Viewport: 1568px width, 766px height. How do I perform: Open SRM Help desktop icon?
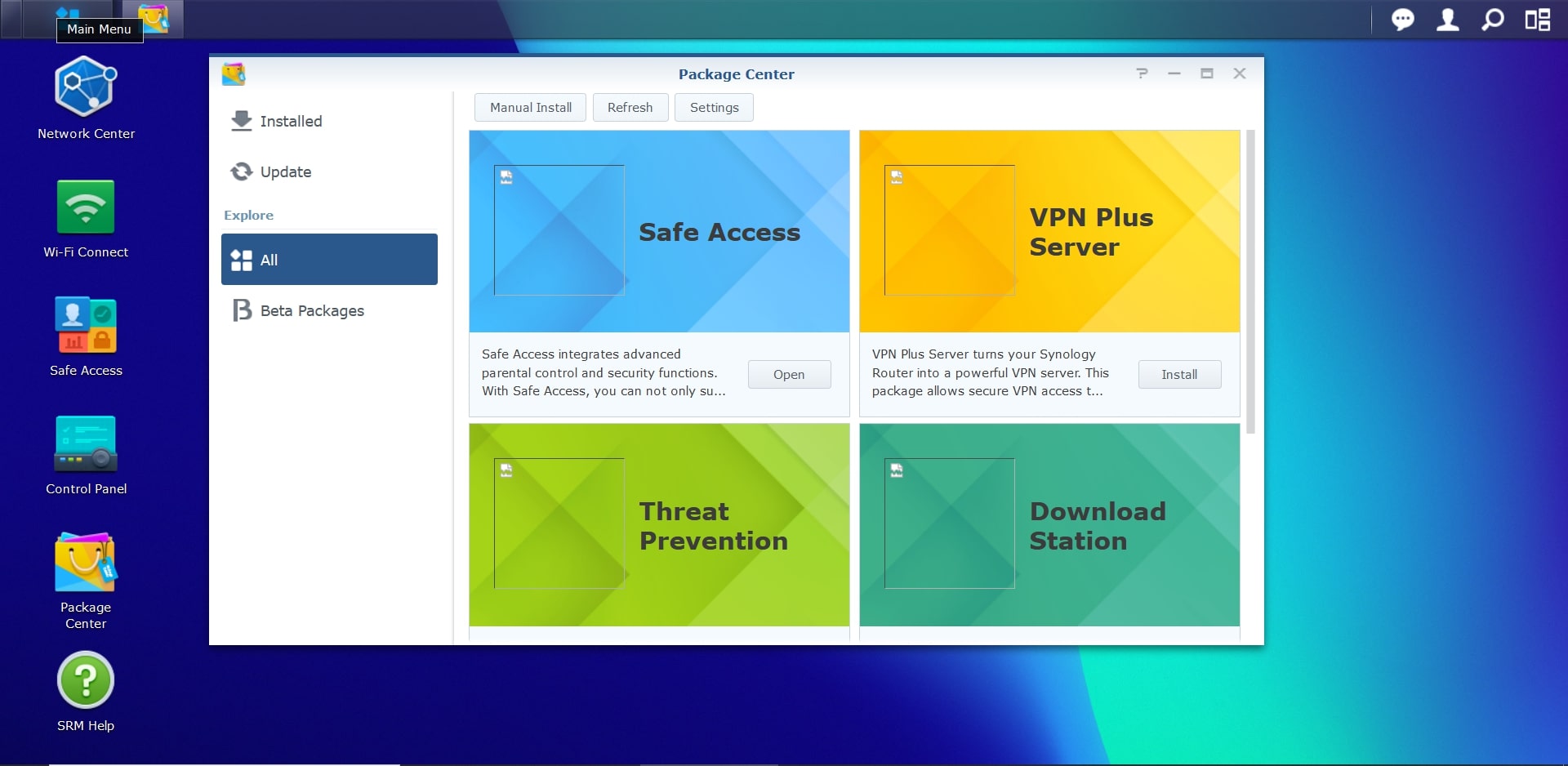pyautogui.click(x=86, y=691)
